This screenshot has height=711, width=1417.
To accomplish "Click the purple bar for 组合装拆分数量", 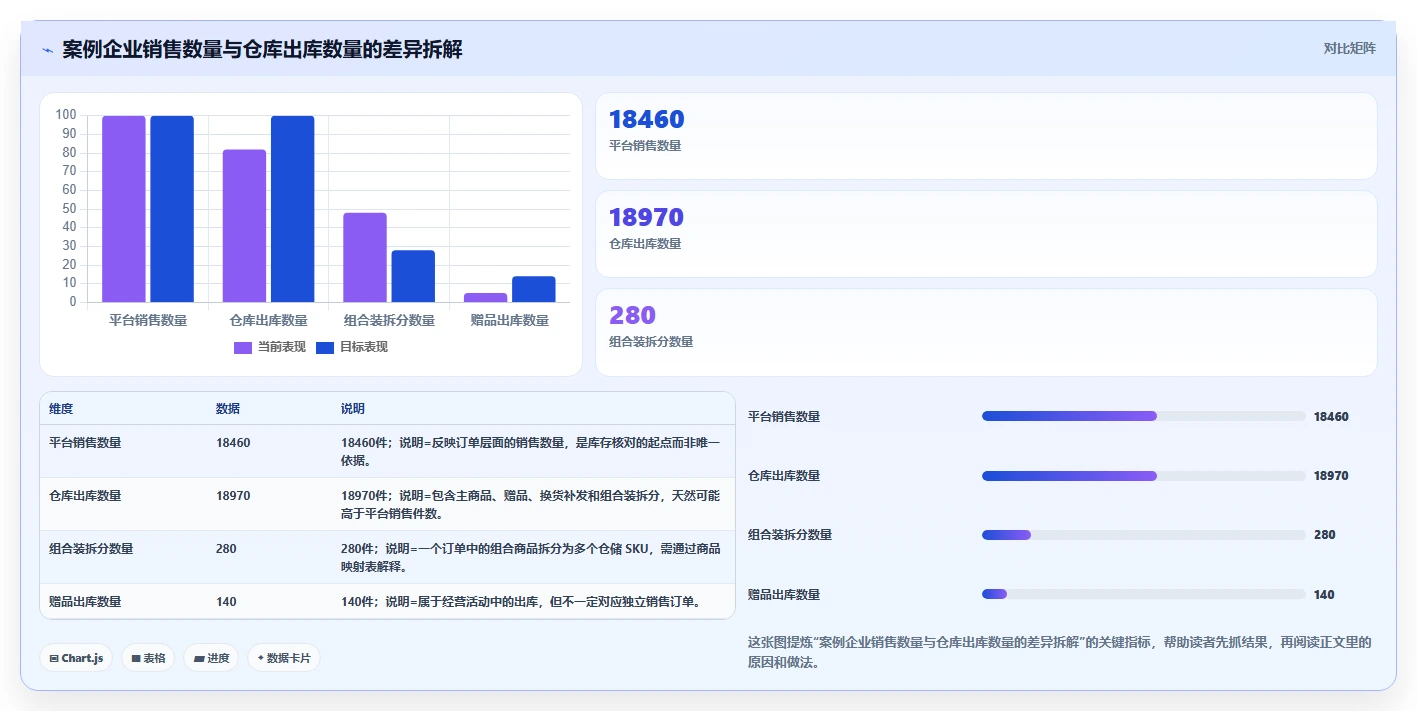I will pos(365,257).
